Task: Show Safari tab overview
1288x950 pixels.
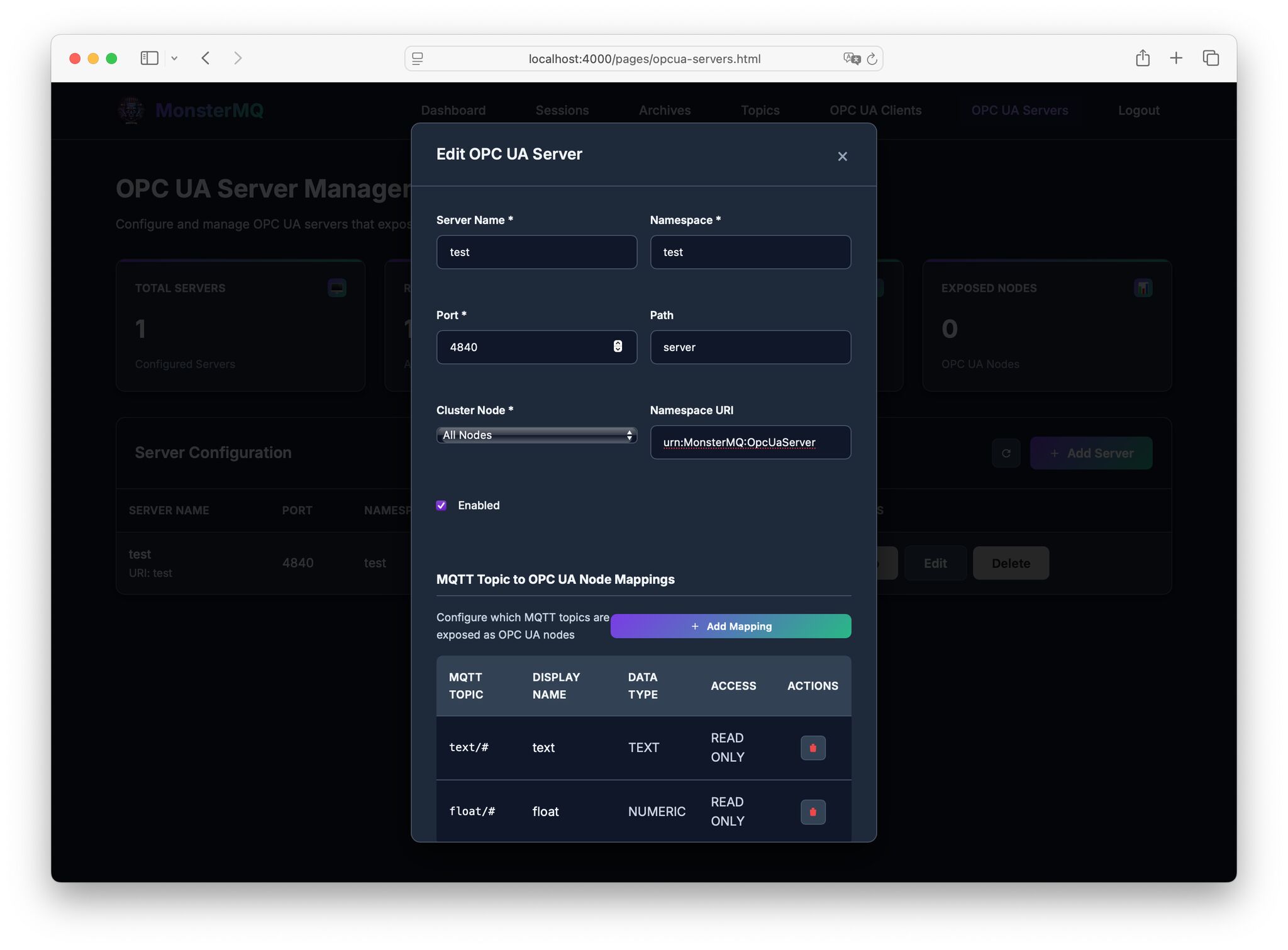Action: pyautogui.click(x=1211, y=59)
